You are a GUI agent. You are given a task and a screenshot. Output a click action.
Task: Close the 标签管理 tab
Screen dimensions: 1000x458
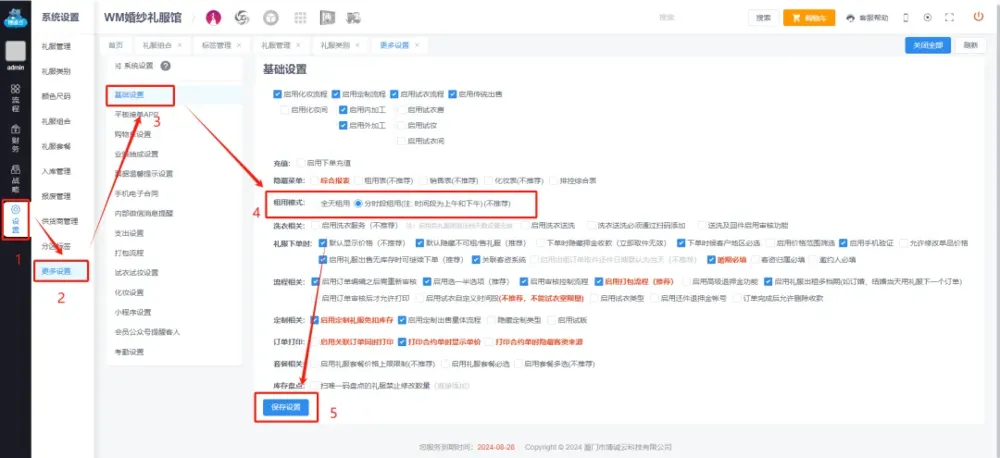tap(239, 45)
